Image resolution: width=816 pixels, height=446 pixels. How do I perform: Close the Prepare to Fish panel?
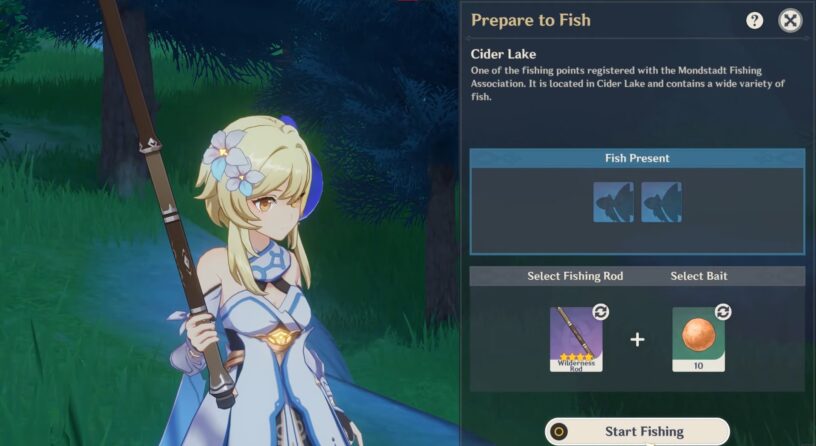point(790,21)
